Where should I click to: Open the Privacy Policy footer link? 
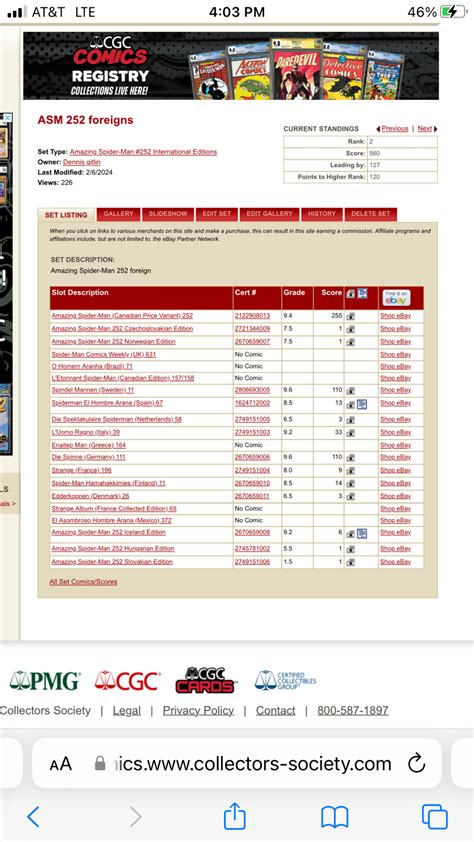198,710
